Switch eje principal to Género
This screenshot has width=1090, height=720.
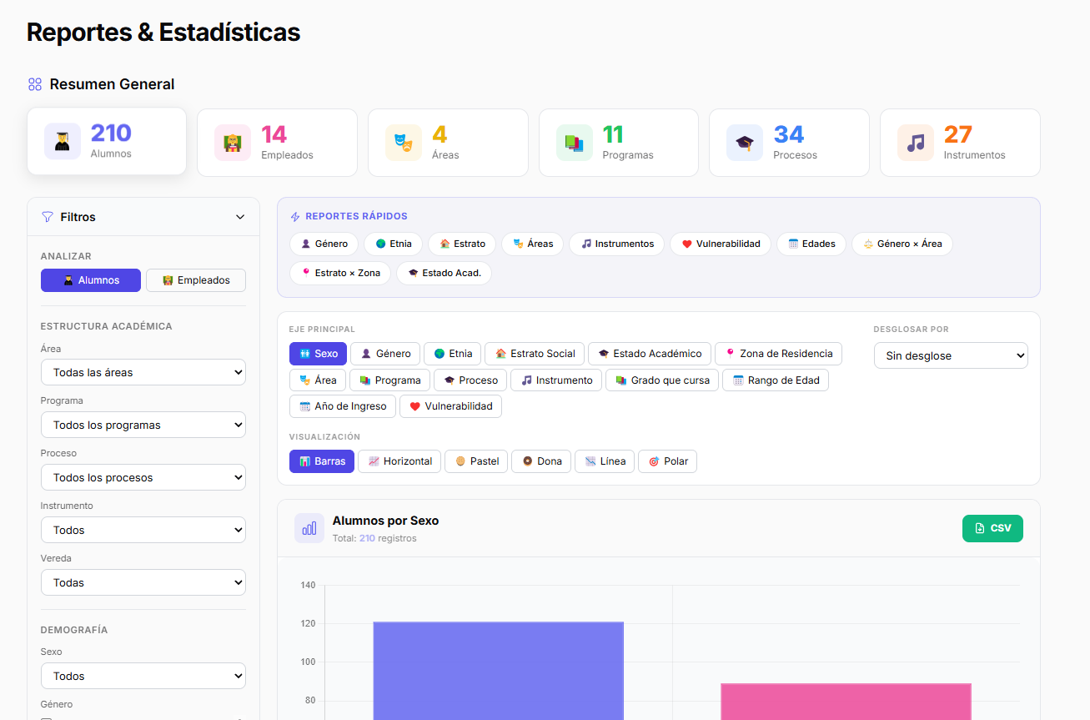point(385,353)
